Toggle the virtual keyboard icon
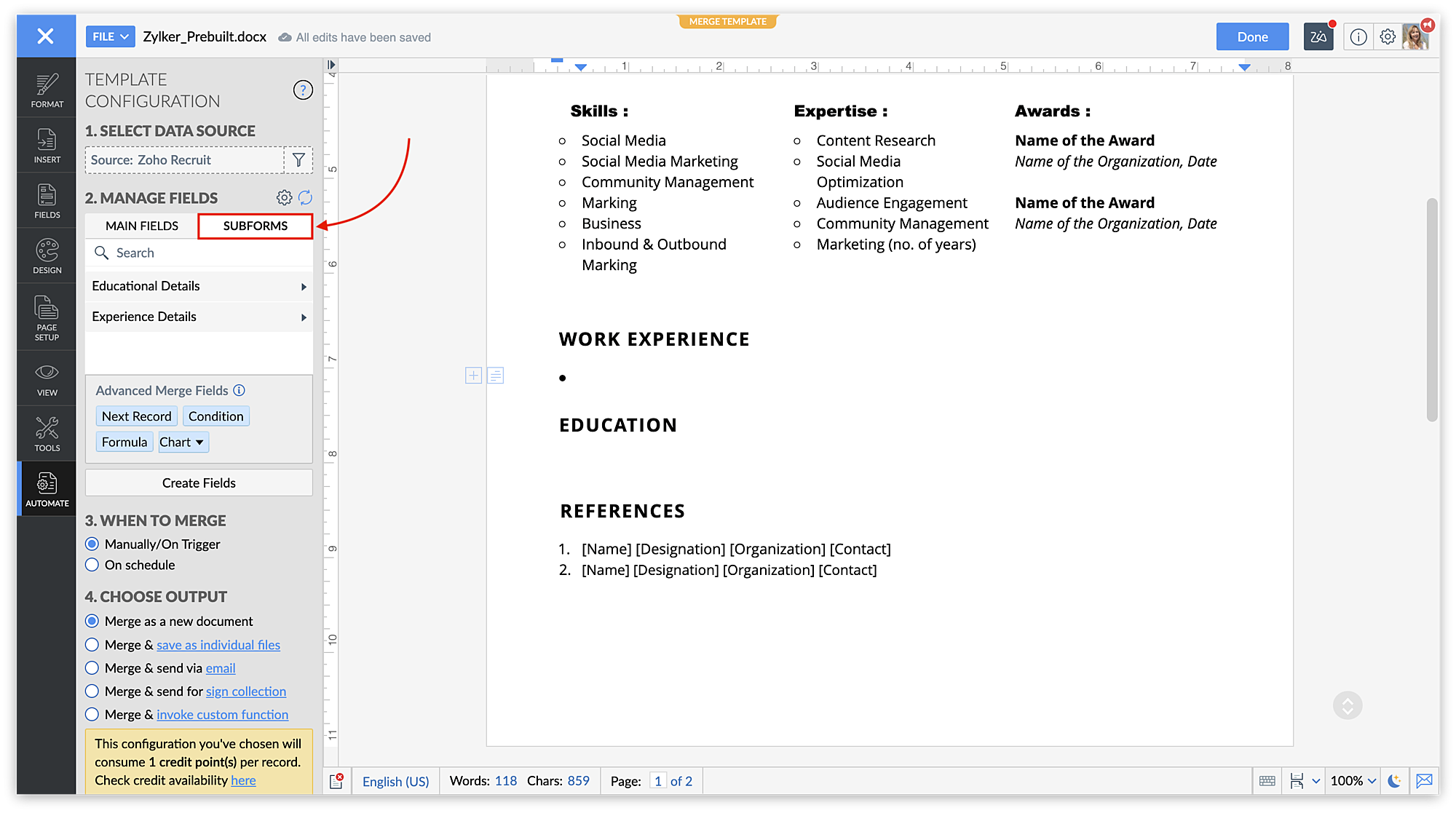The width and height of the screenshot is (1456, 813). click(1267, 781)
